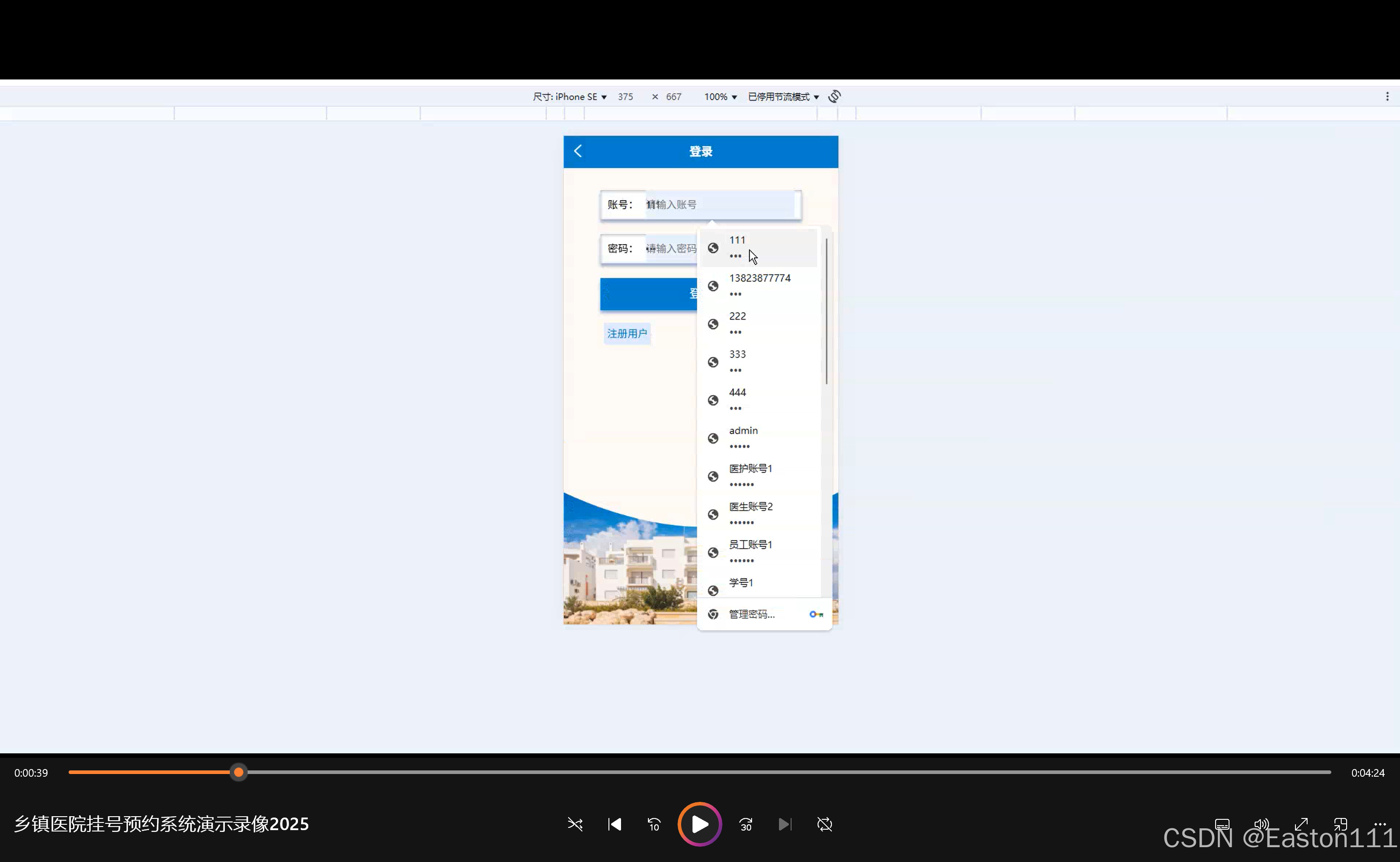Switch to mini player view
Screen dimensions: 1400x862
[x=1340, y=824]
